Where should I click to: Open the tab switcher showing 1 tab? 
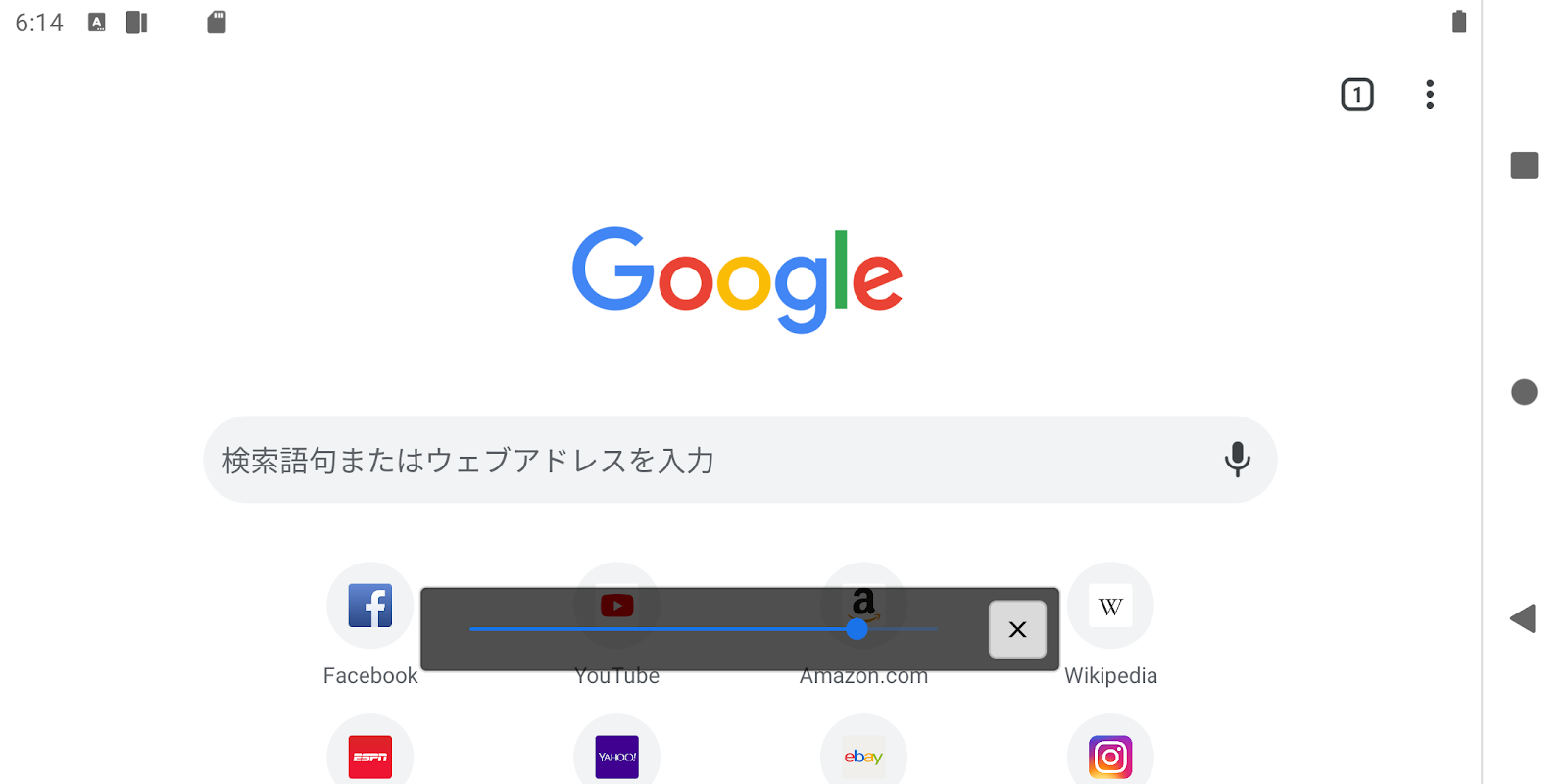pos(1357,95)
